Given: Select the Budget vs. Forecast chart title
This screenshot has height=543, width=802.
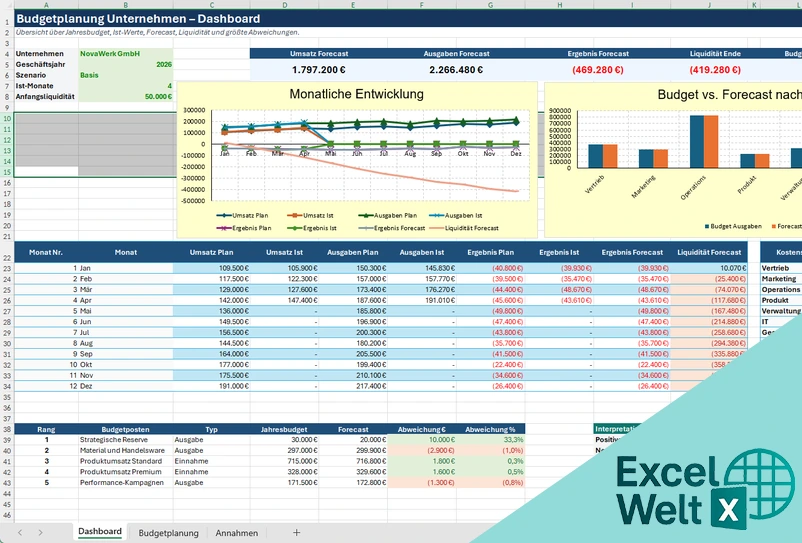Looking at the screenshot, I should (x=729, y=95).
